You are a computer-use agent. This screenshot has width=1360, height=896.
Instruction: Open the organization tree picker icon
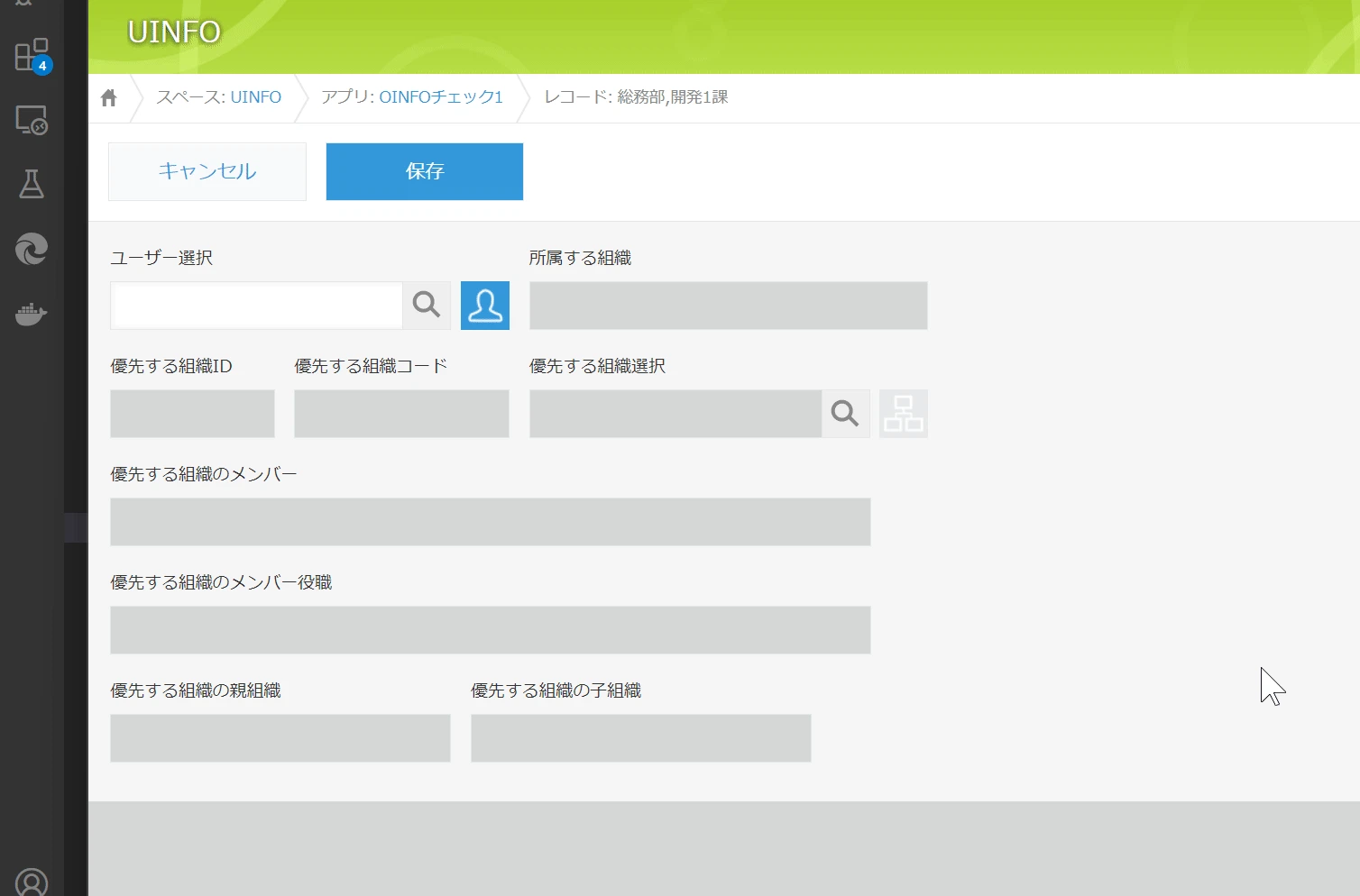coord(904,413)
